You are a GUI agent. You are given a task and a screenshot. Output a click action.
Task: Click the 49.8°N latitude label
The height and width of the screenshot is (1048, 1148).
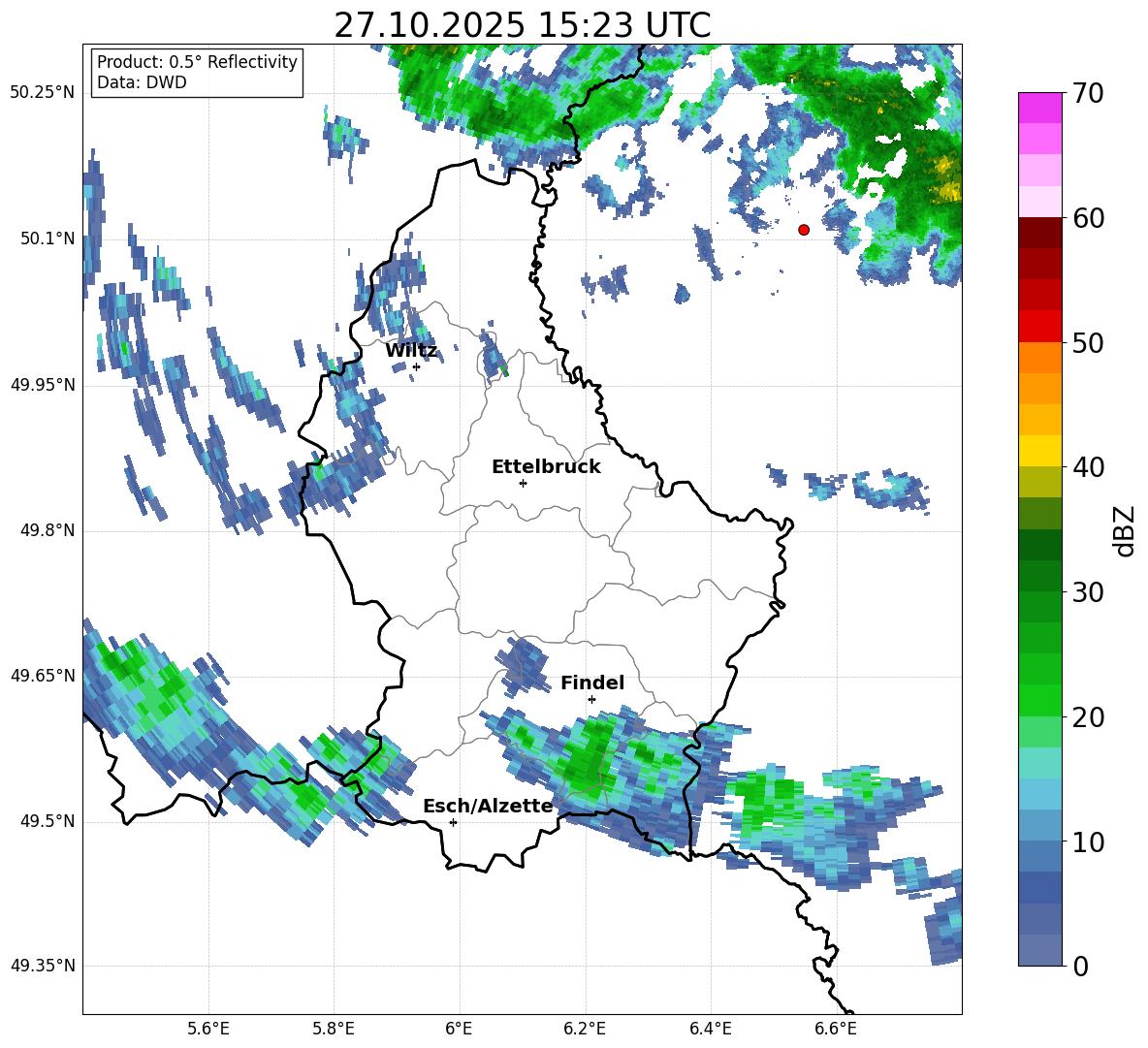[48, 530]
